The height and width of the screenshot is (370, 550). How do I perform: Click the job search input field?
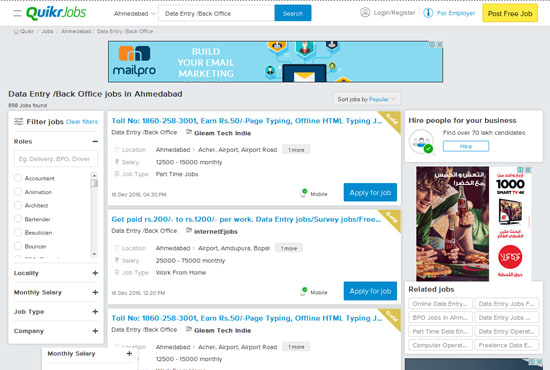point(216,13)
